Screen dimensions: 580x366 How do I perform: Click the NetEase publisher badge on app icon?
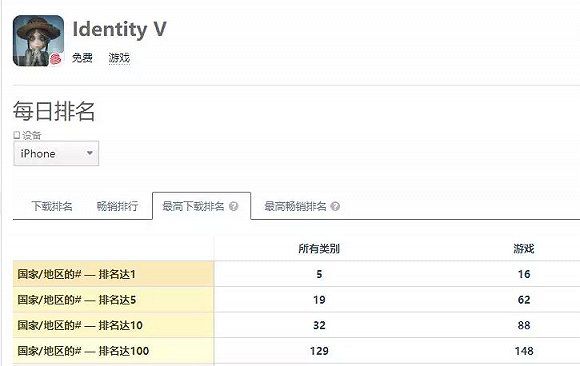(56, 59)
